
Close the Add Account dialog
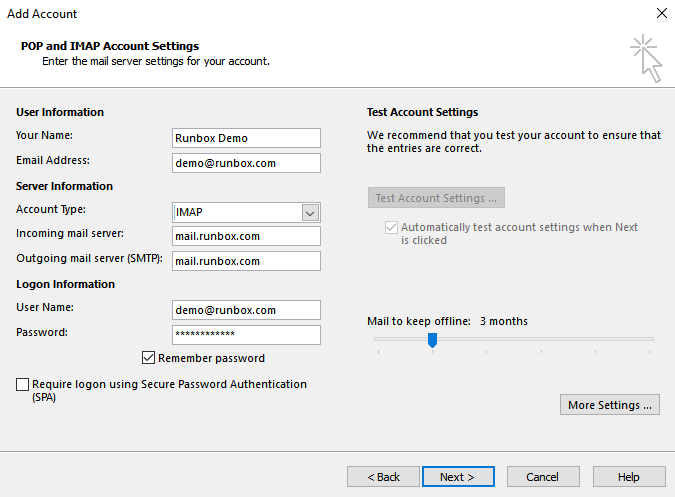[661, 14]
